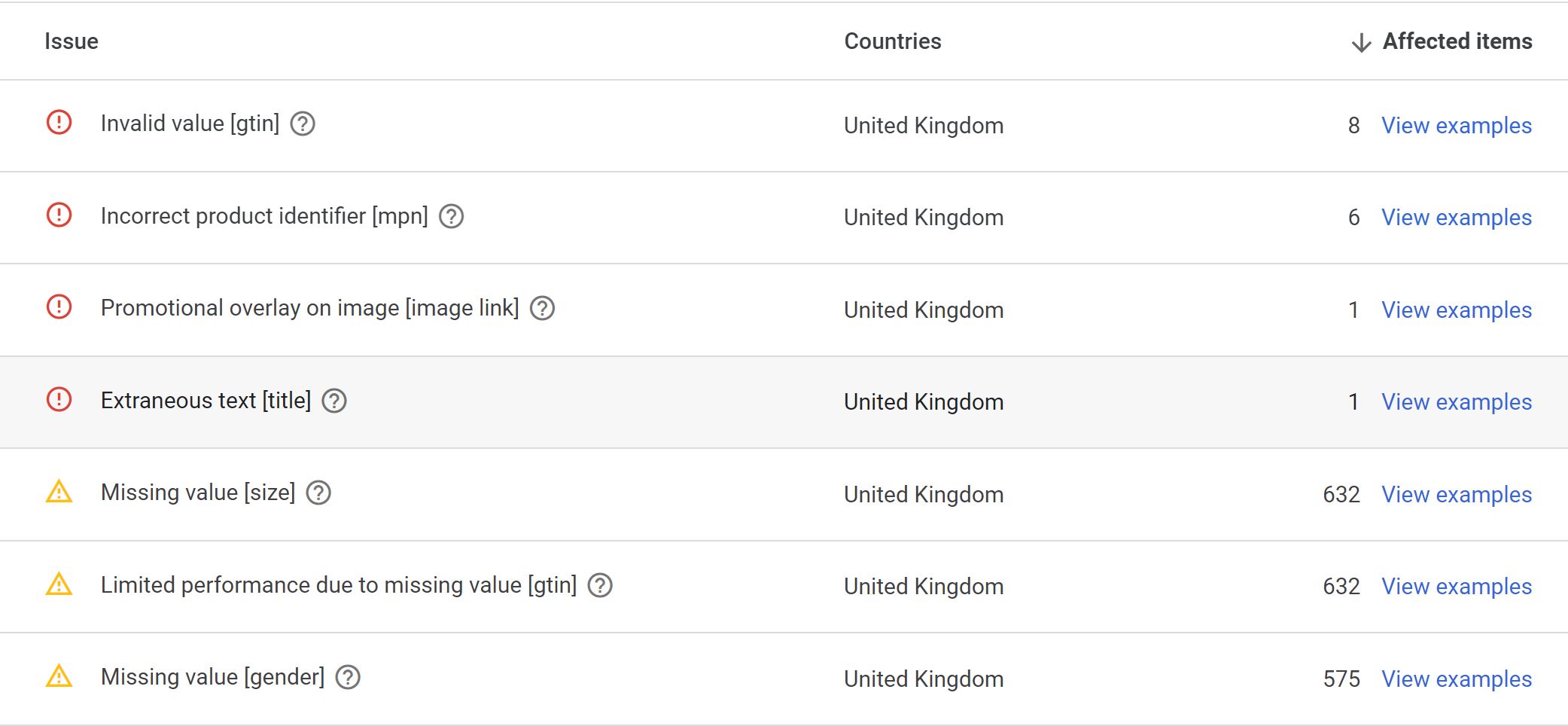The image size is (1568, 726).
Task: Click the Countries column header
Action: (893, 41)
